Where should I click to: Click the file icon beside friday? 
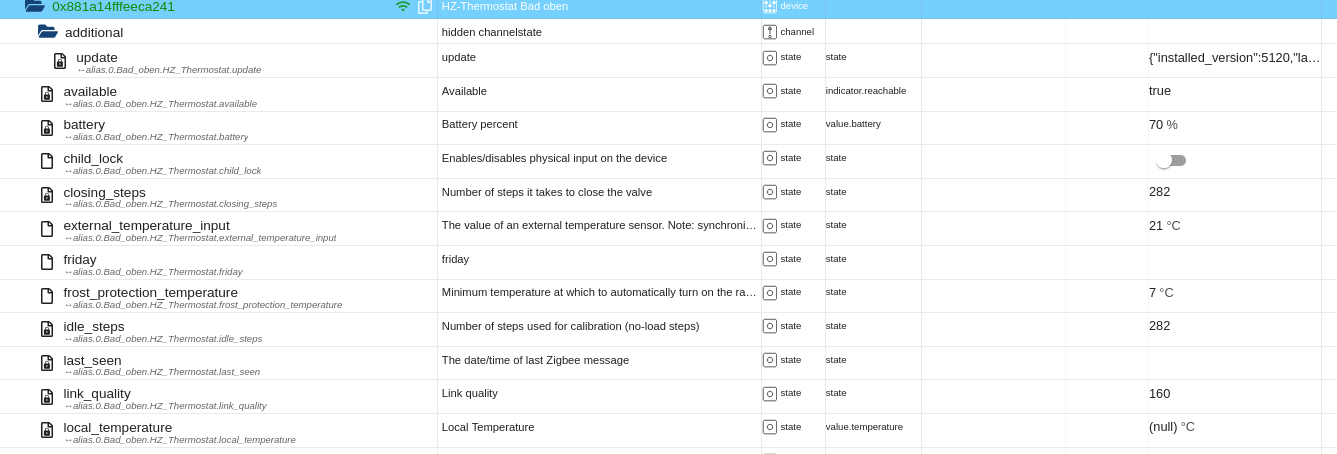tap(47, 262)
